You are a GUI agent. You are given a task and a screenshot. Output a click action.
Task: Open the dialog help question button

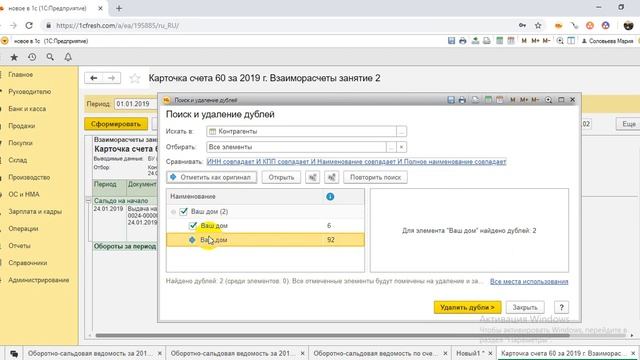pyautogui.click(x=561, y=307)
